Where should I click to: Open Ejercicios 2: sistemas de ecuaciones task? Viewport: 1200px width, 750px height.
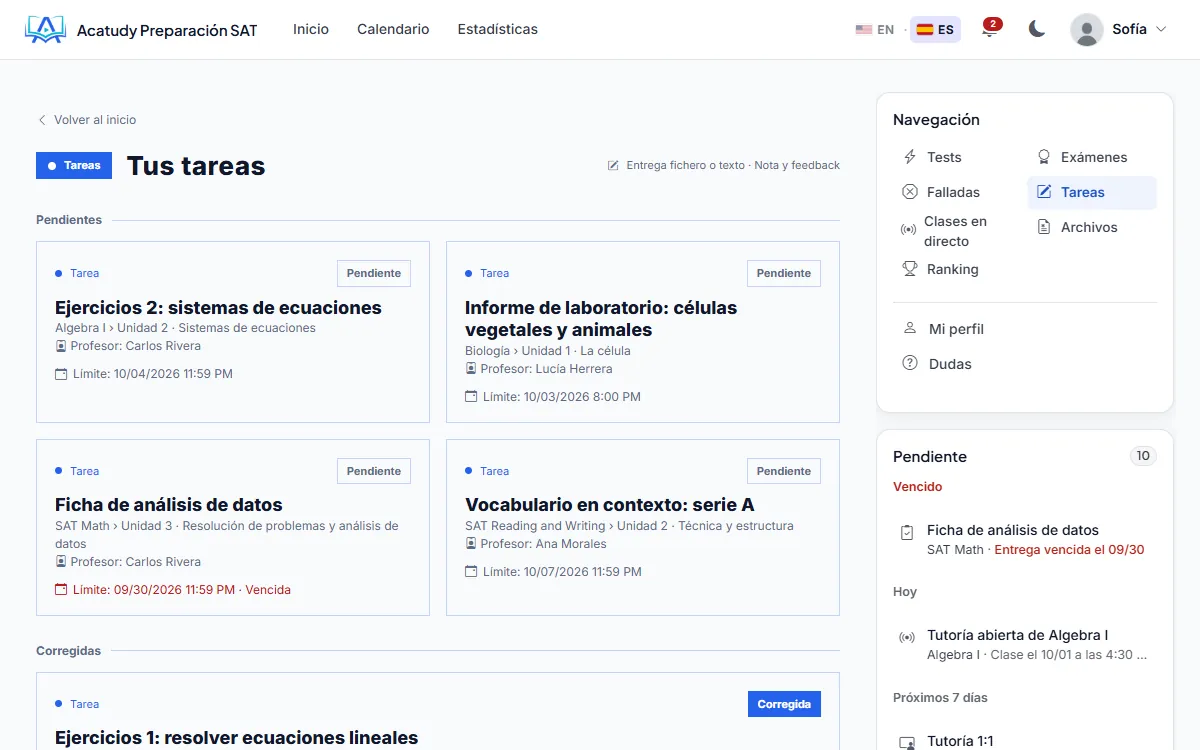[x=218, y=308]
